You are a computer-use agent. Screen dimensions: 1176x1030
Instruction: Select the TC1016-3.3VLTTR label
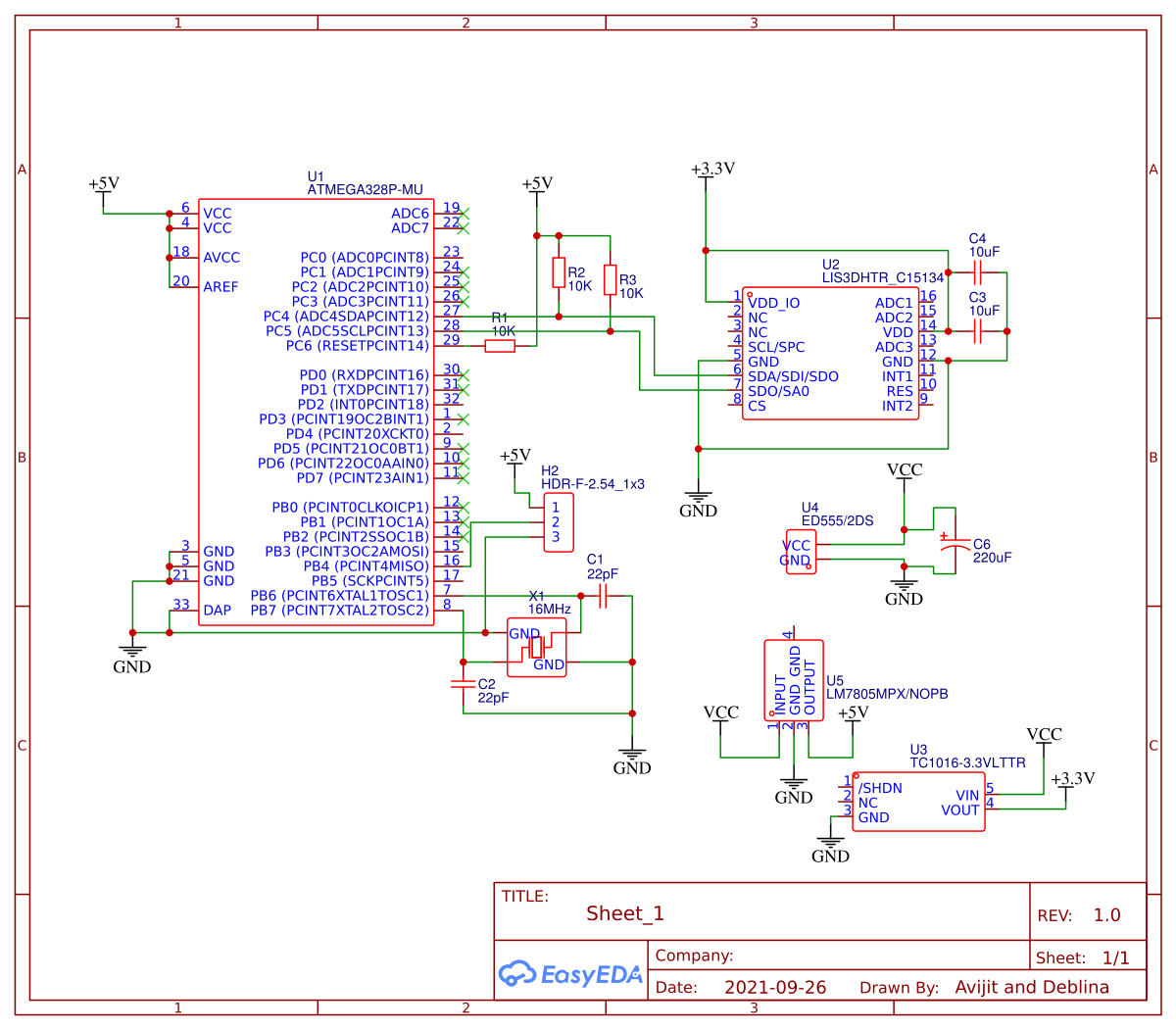point(967,762)
